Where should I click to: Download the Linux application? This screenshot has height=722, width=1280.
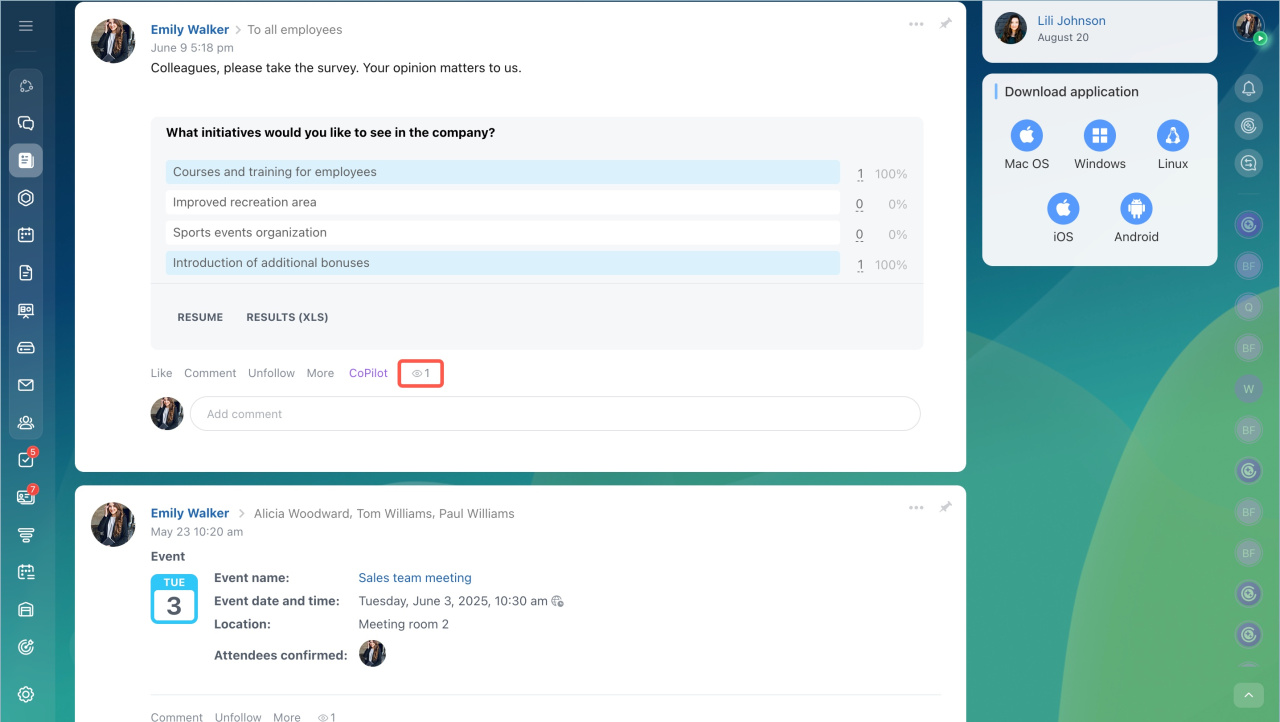point(1172,145)
